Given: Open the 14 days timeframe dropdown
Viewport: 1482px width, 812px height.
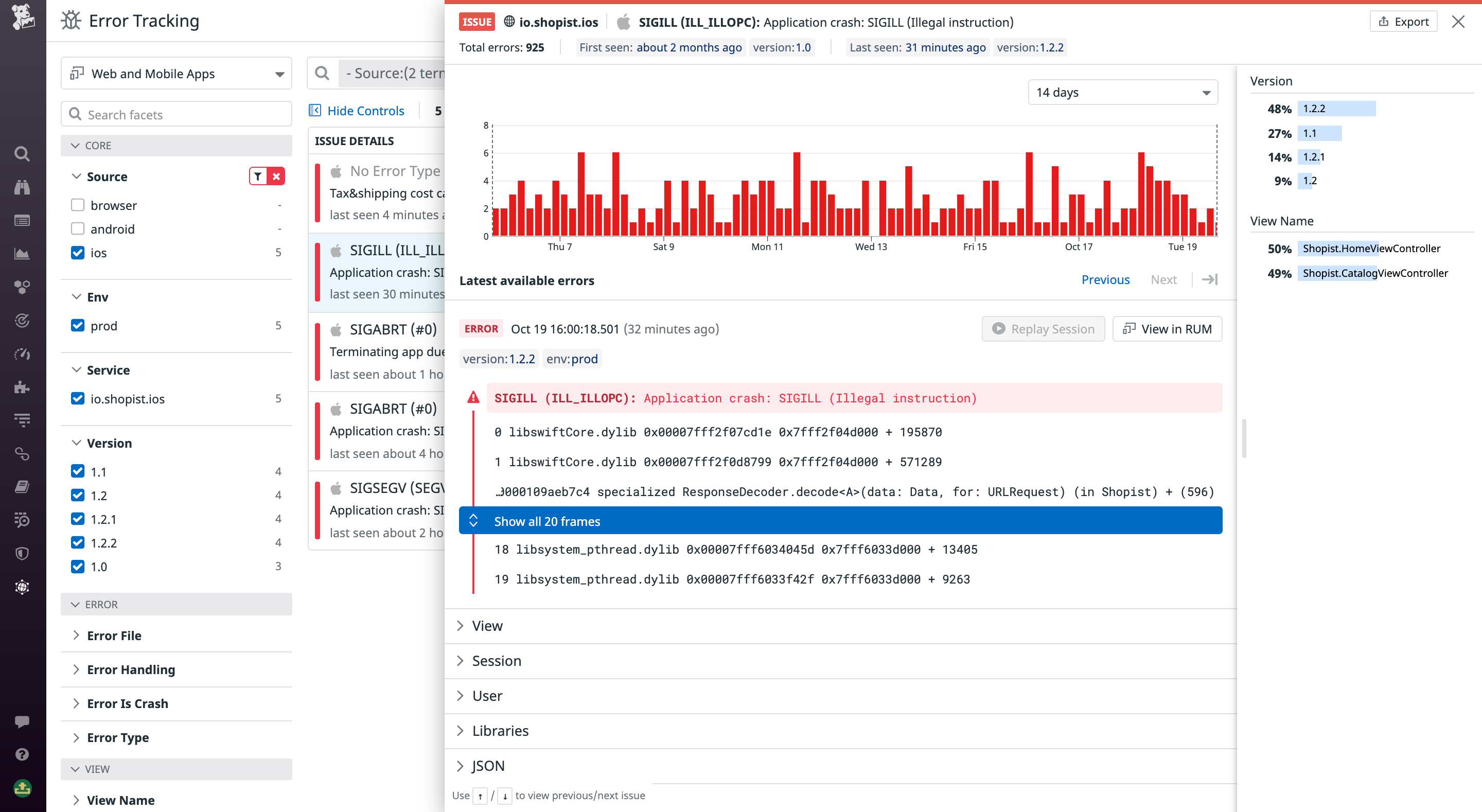Looking at the screenshot, I should 1122,92.
